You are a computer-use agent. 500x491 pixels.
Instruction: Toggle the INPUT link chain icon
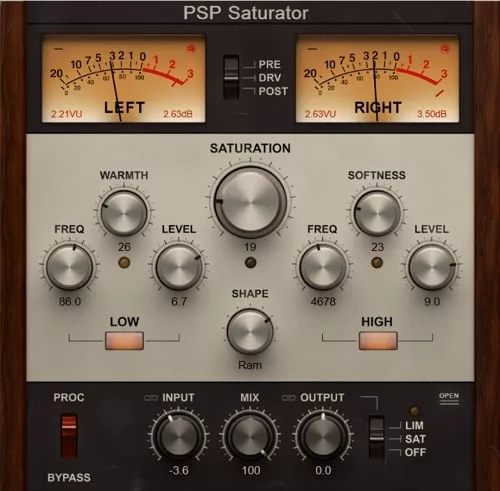coord(151,398)
